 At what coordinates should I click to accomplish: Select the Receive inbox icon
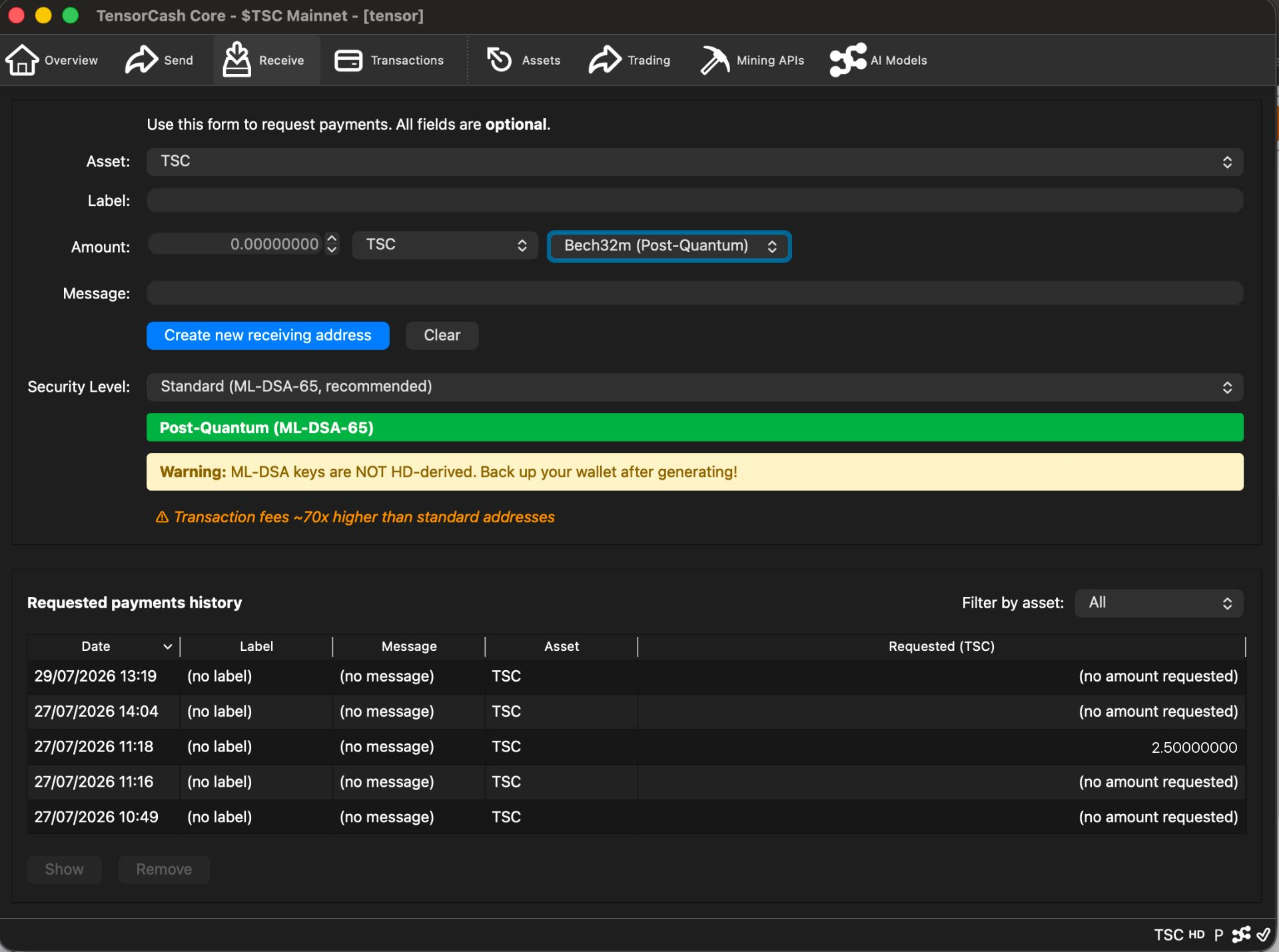point(236,59)
